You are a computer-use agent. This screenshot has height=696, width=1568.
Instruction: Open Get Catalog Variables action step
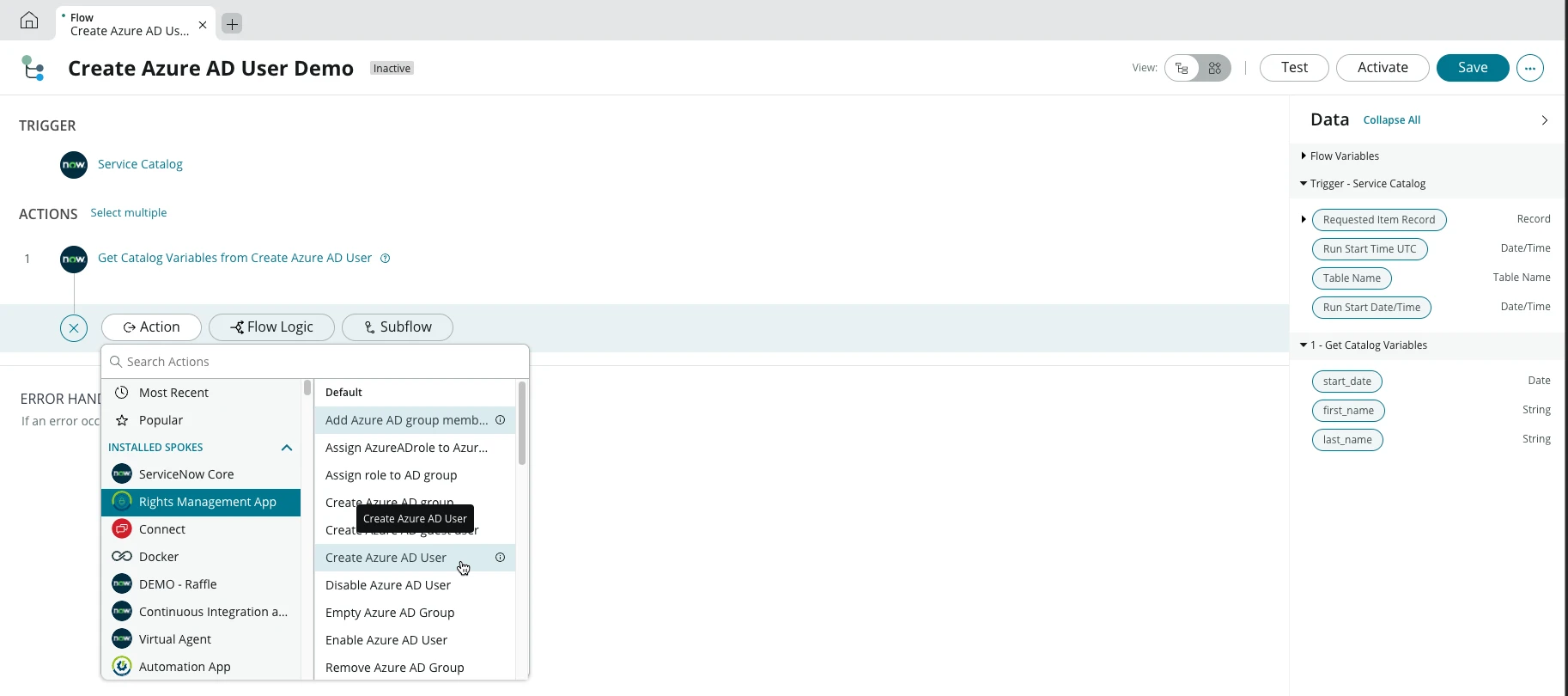[234, 258]
